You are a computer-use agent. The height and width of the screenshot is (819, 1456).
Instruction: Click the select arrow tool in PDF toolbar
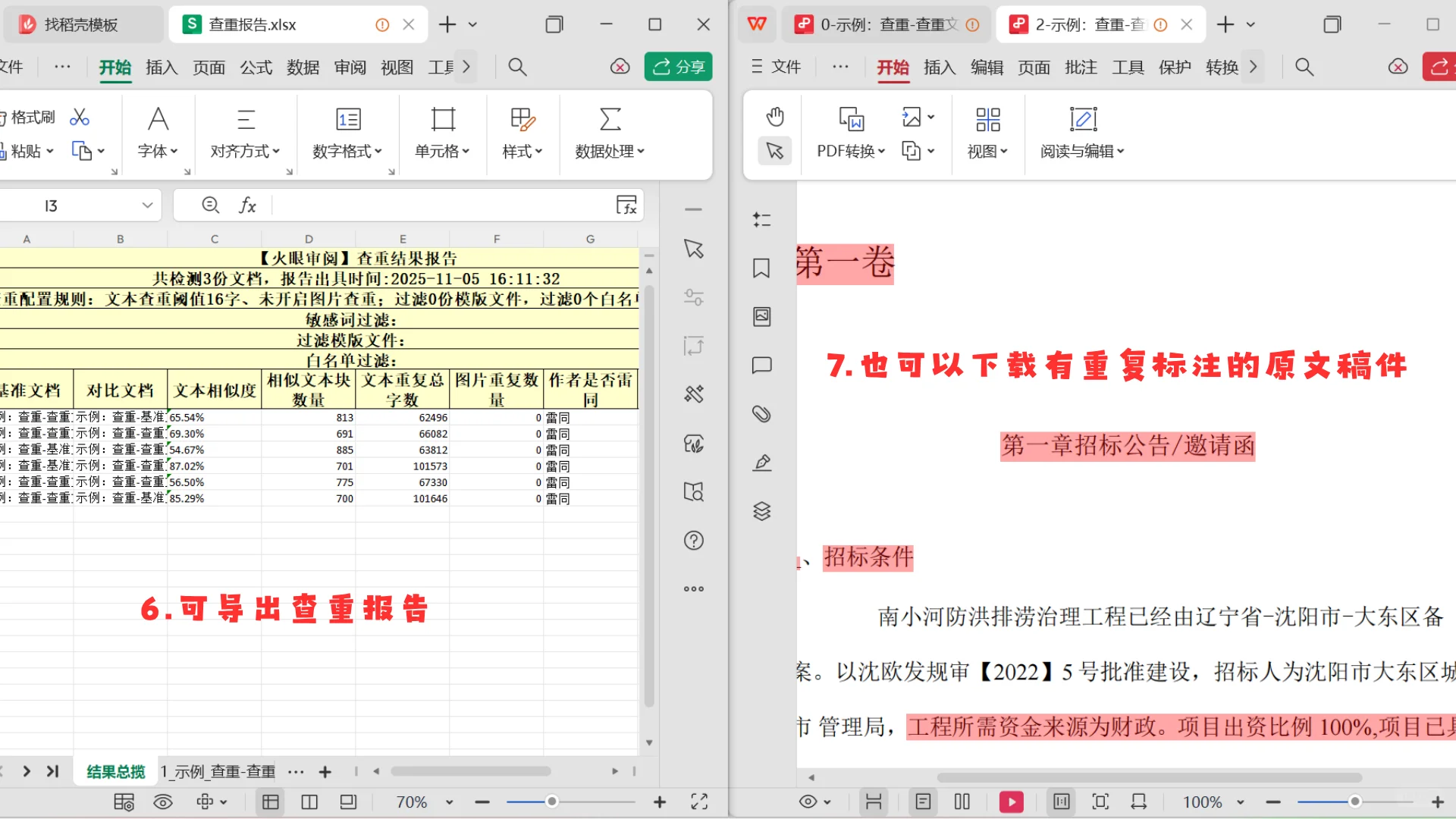point(773,151)
